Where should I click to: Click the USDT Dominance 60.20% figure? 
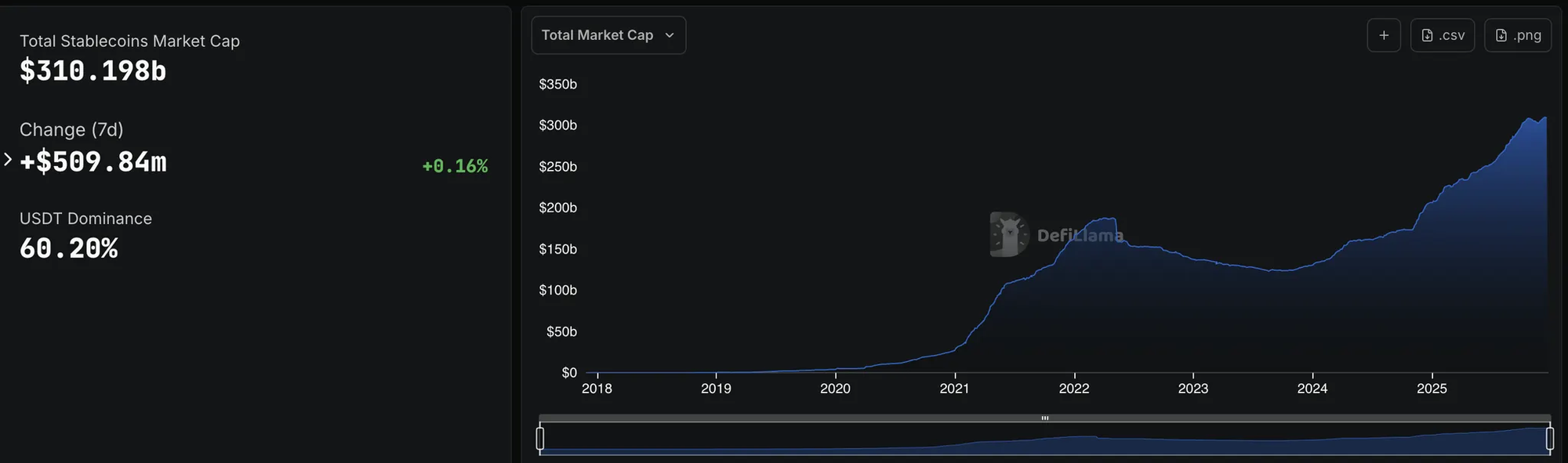[x=69, y=249]
